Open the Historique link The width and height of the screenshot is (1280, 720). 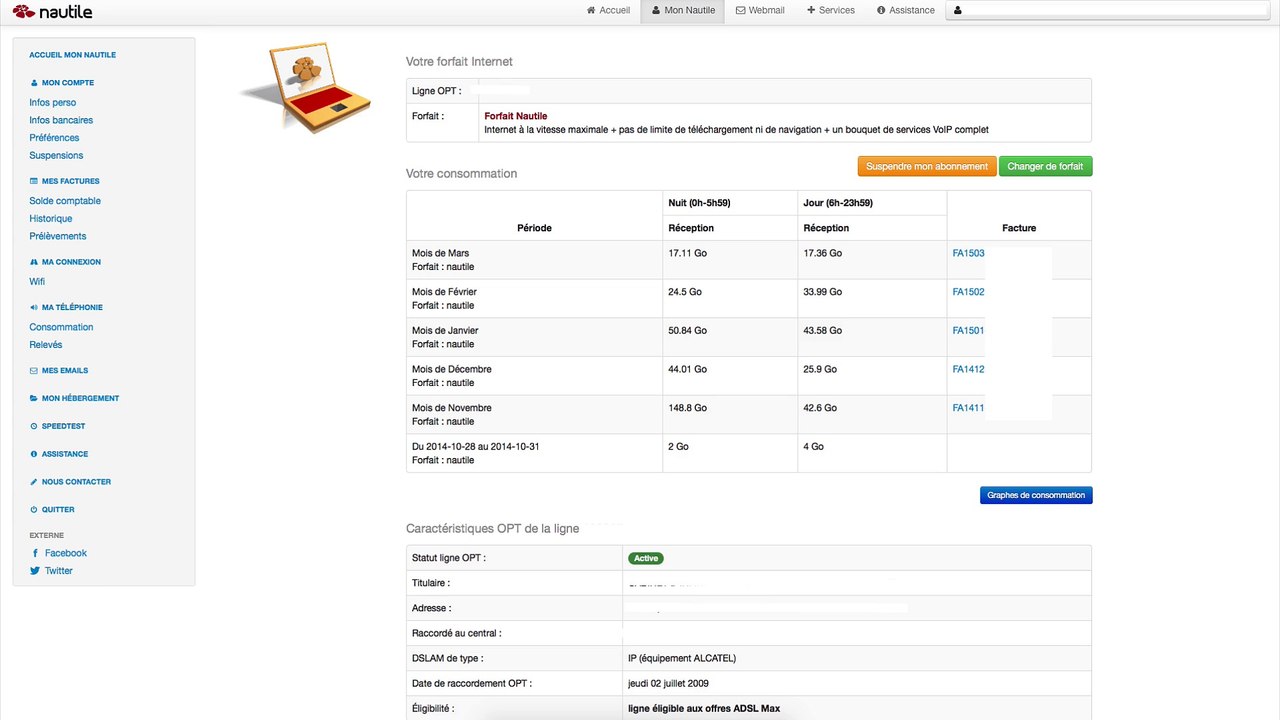(x=51, y=219)
